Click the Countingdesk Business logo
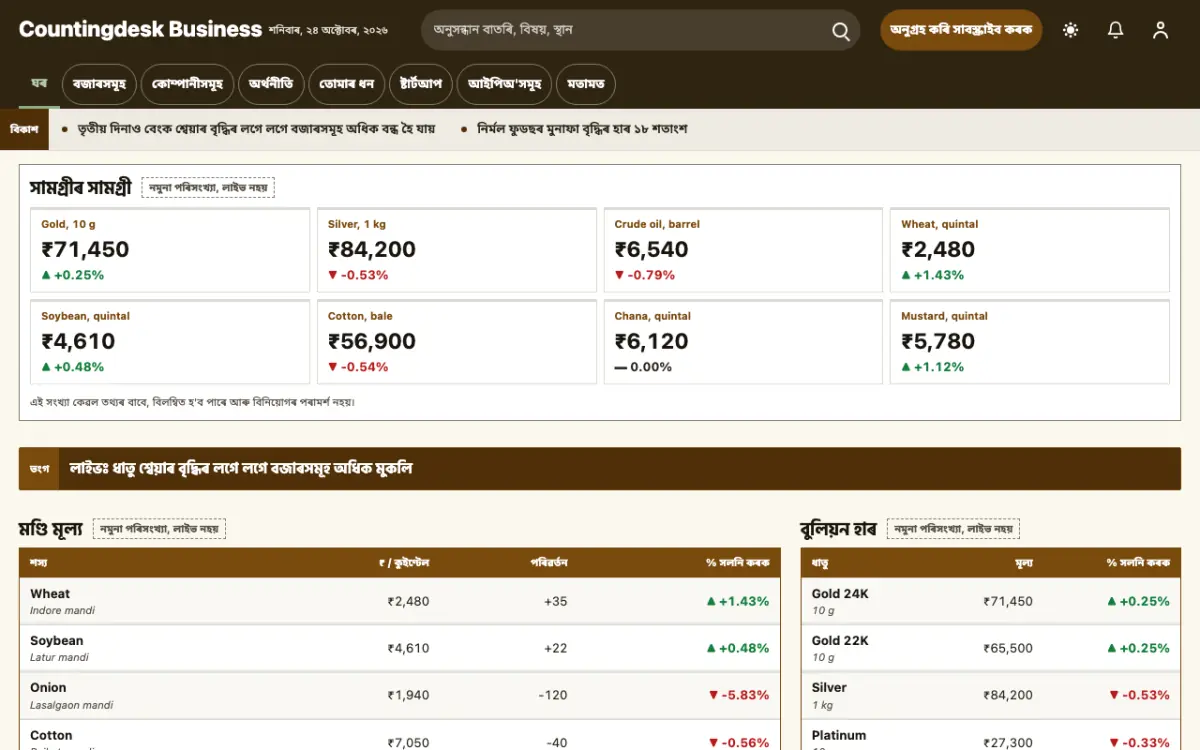1200x750 pixels. (140, 30)
